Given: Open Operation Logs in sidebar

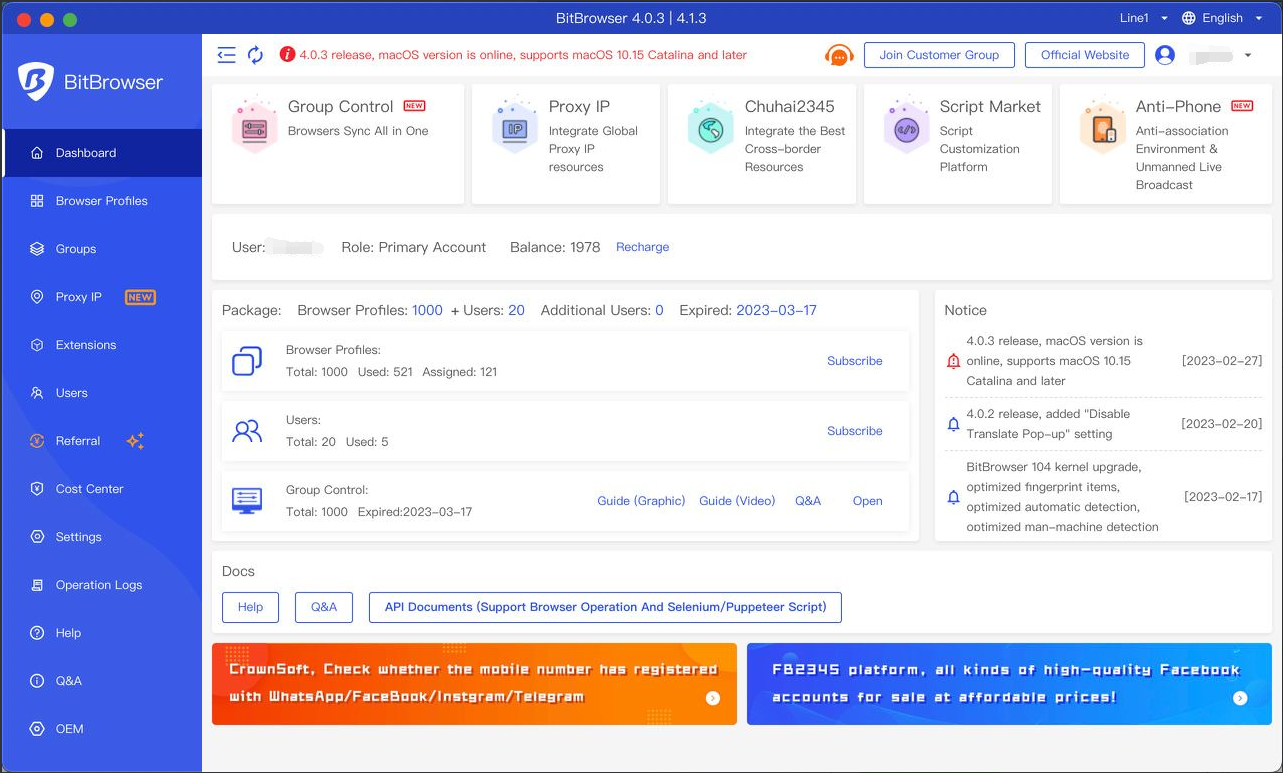Looking at the screenshot, I should pyautogui.click(x=102, y=585).
